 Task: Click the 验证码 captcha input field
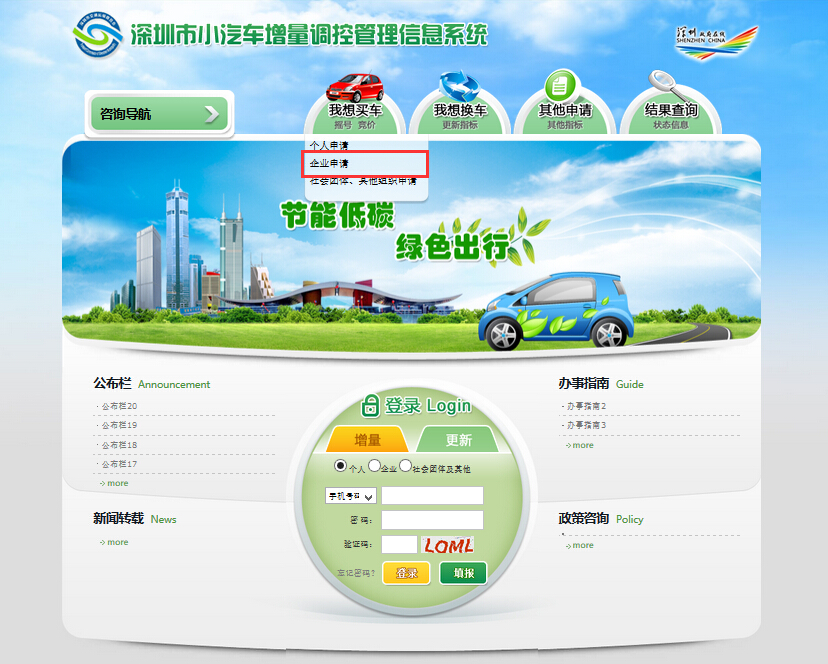click(399, 545)
